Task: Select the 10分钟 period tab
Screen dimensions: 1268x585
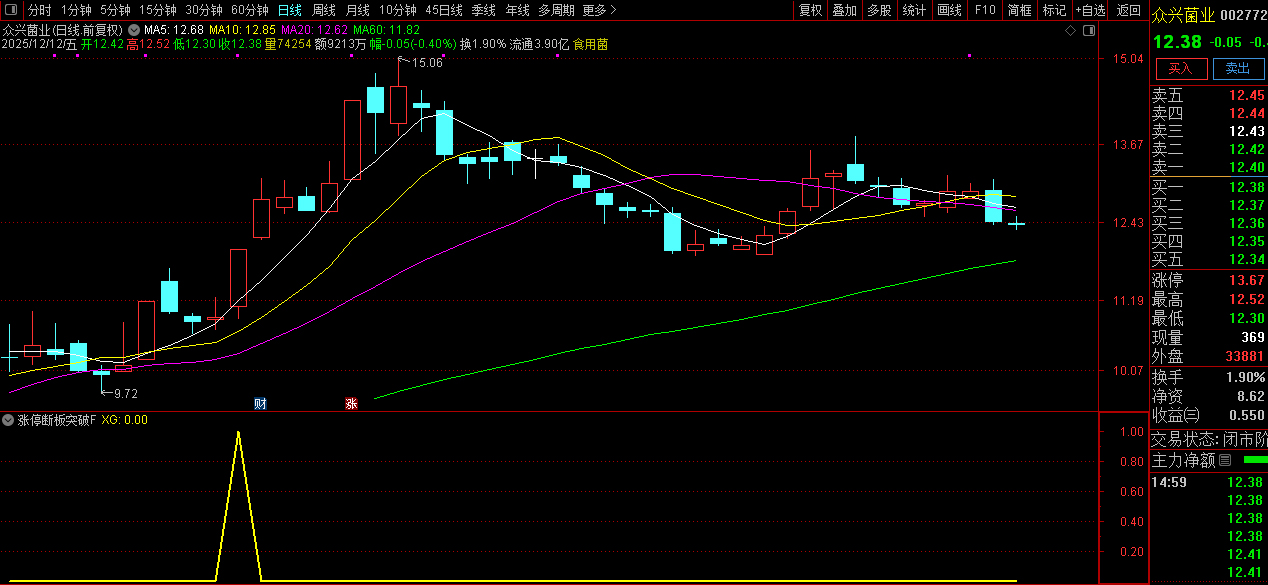Action: click(x=397, y=10)
